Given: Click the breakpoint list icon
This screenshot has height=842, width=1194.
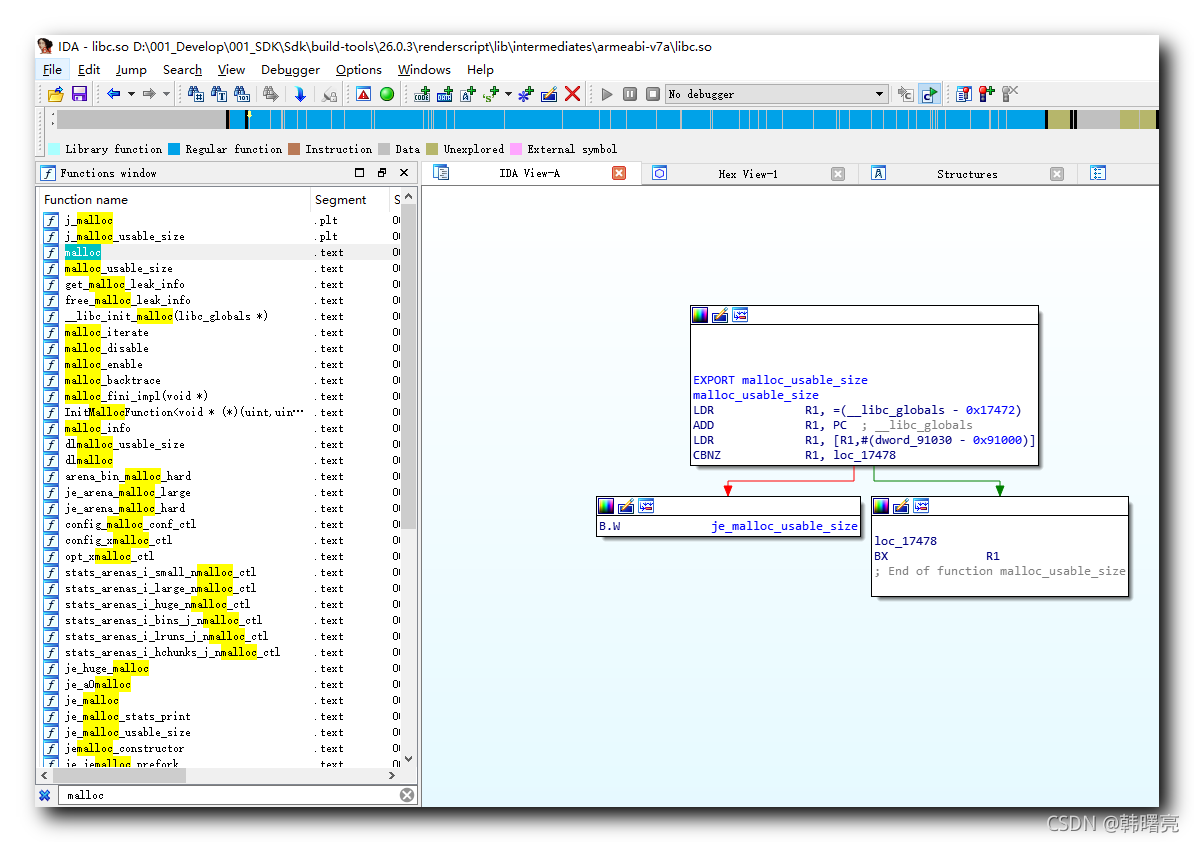Looking at the screenshot, I should click(964, 94).
